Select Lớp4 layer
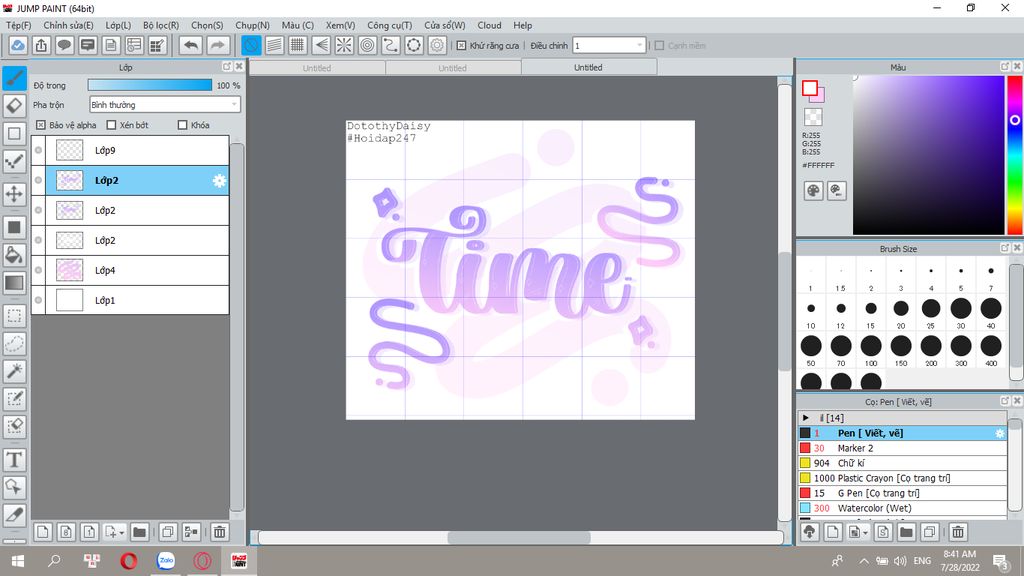This screenshot has height=576, width=1024. 131,270
